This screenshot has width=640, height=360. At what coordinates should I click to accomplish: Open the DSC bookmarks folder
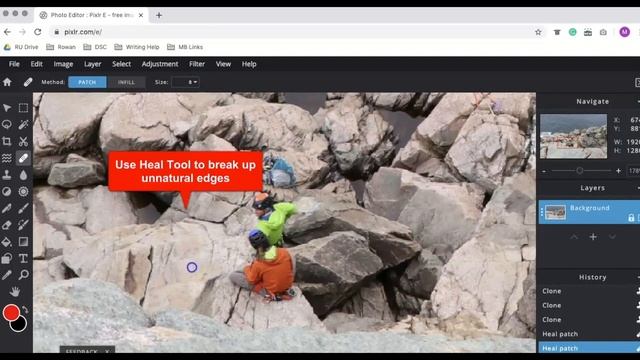95,47
